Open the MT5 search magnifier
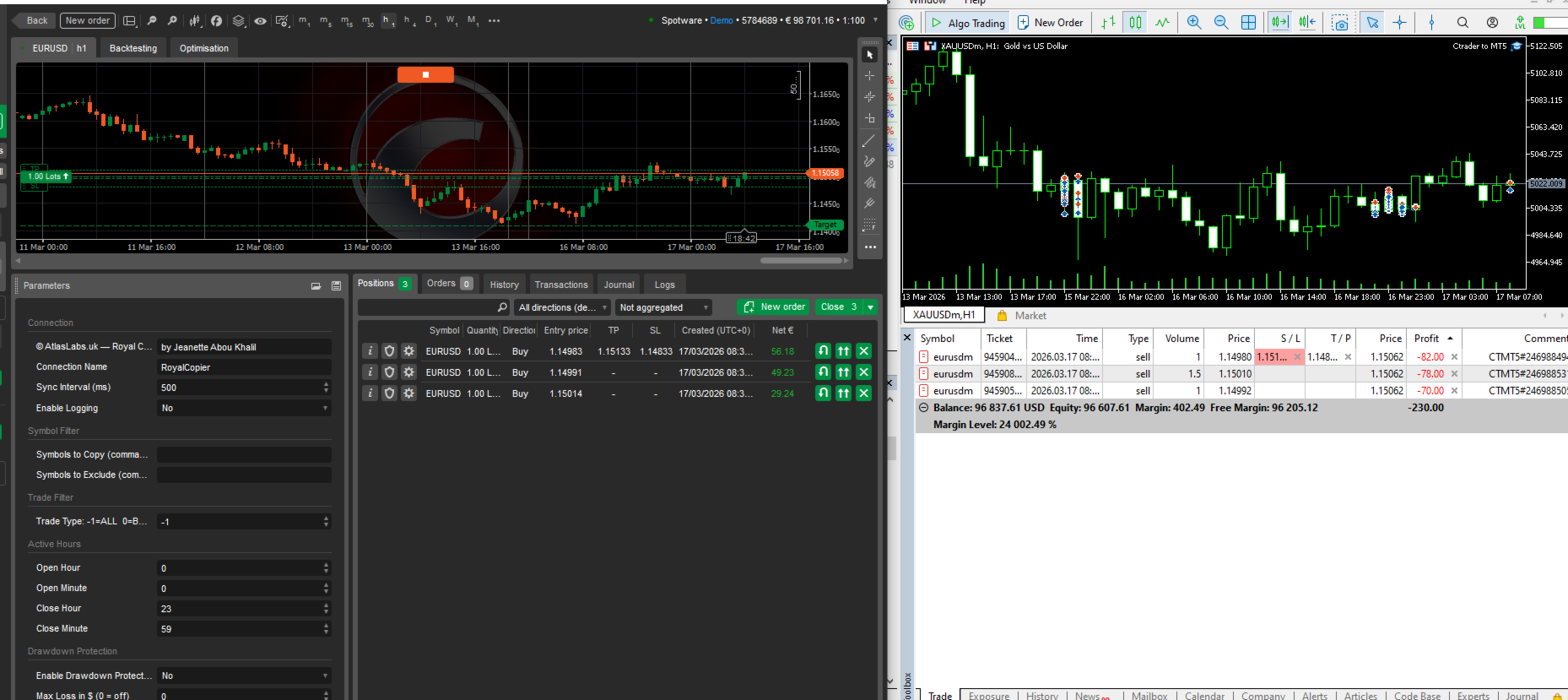Image resolution: width=1568 pixels, height=700 pixels. [1463, 23]
